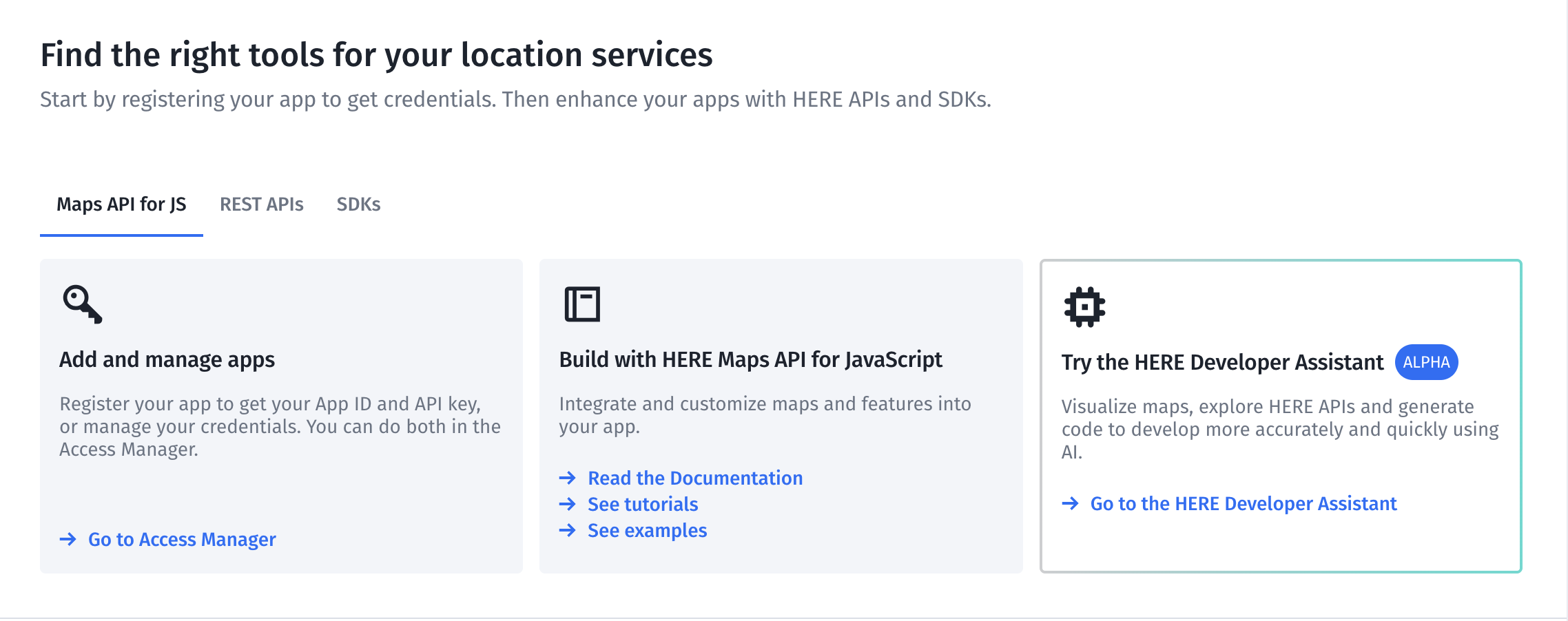1568x621 pixels.
Task: Follow the See examples link
Action: click(x=647, y=530)
